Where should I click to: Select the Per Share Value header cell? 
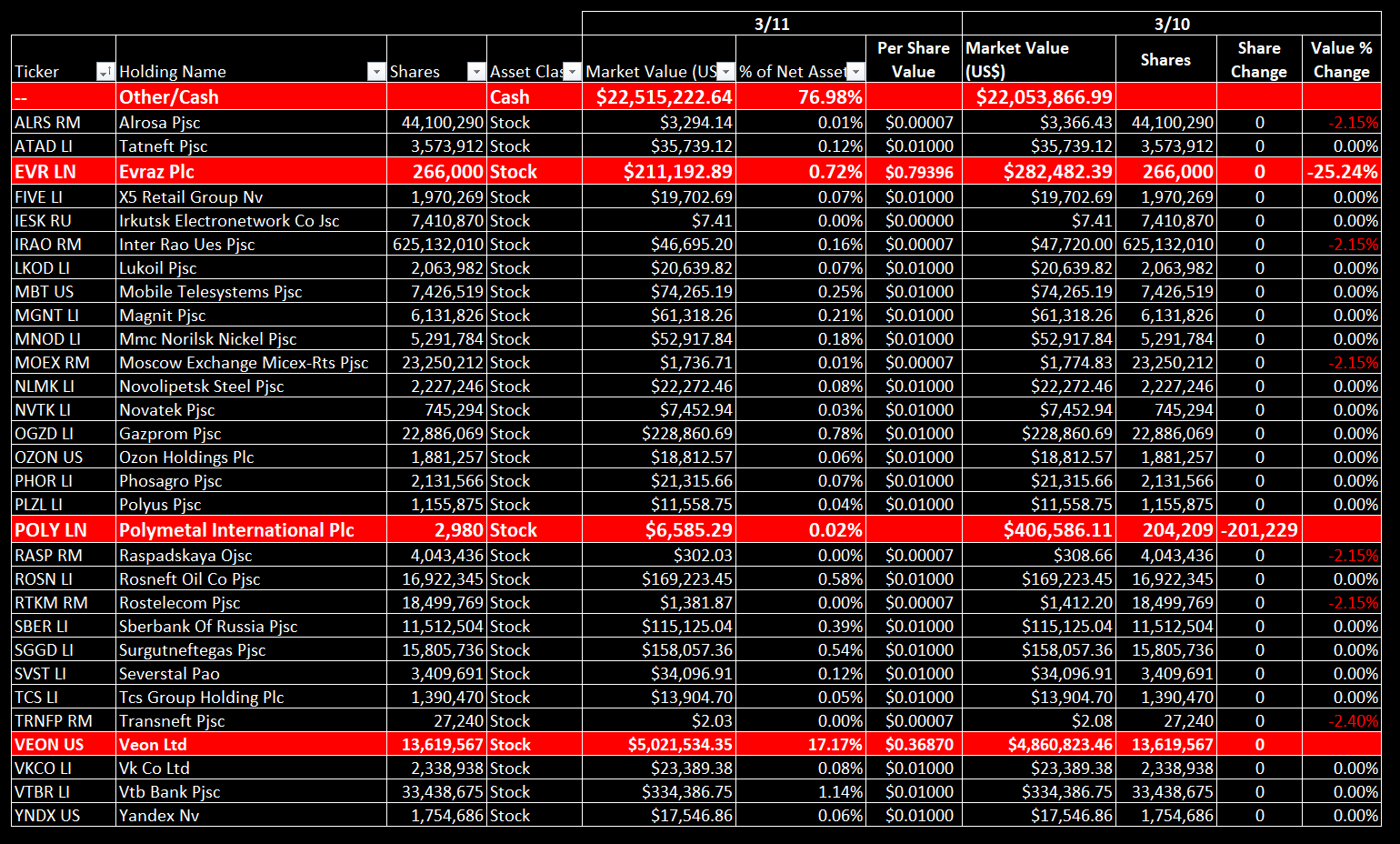914,59
